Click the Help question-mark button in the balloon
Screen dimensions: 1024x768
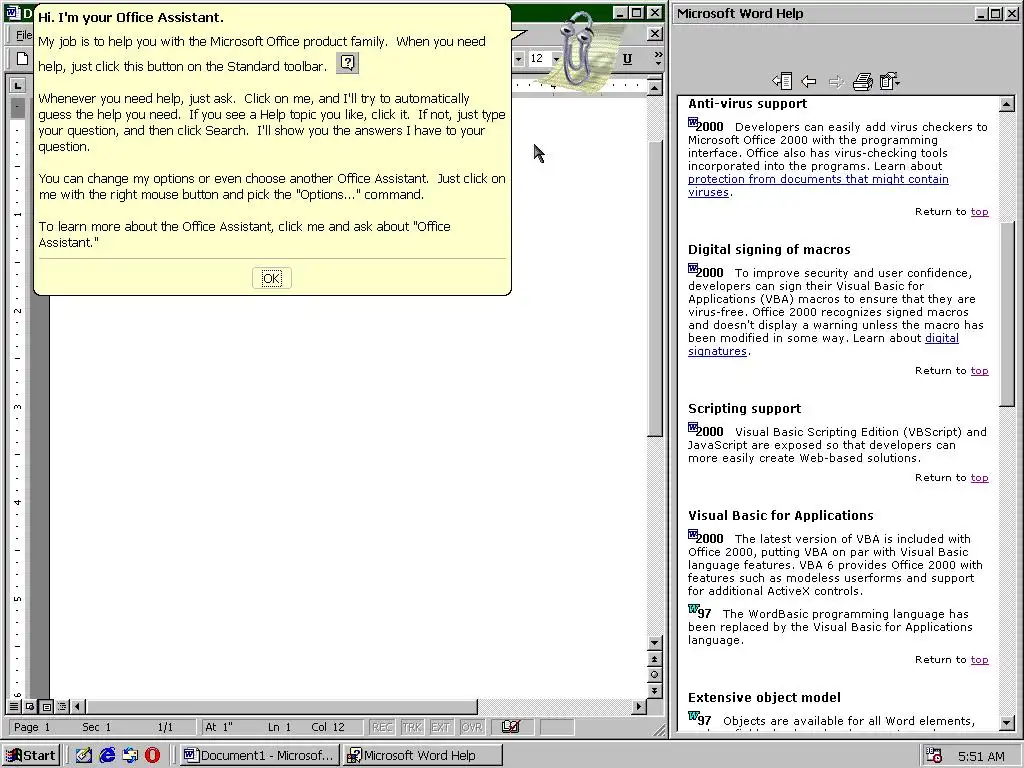[347, 63]
